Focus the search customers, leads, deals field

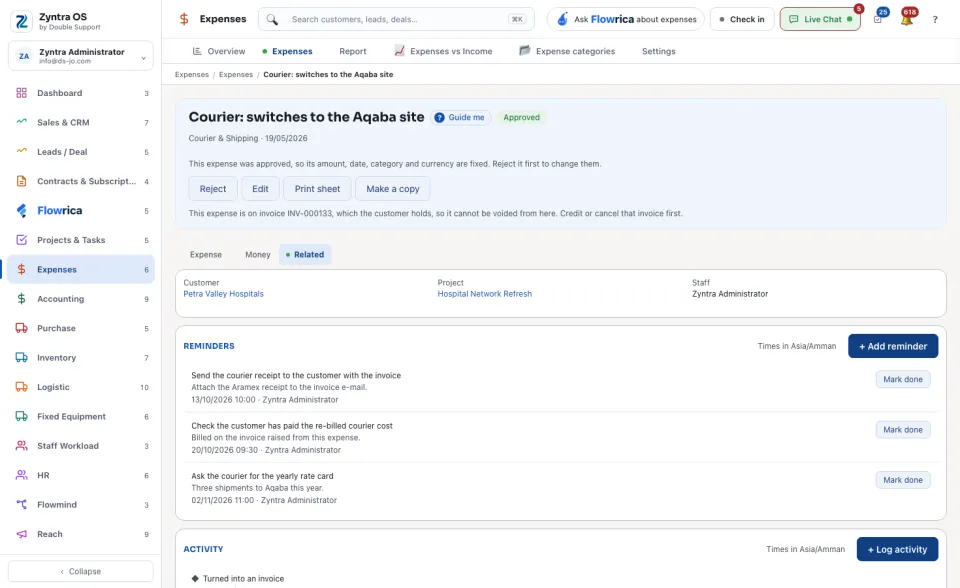[396, 20]
